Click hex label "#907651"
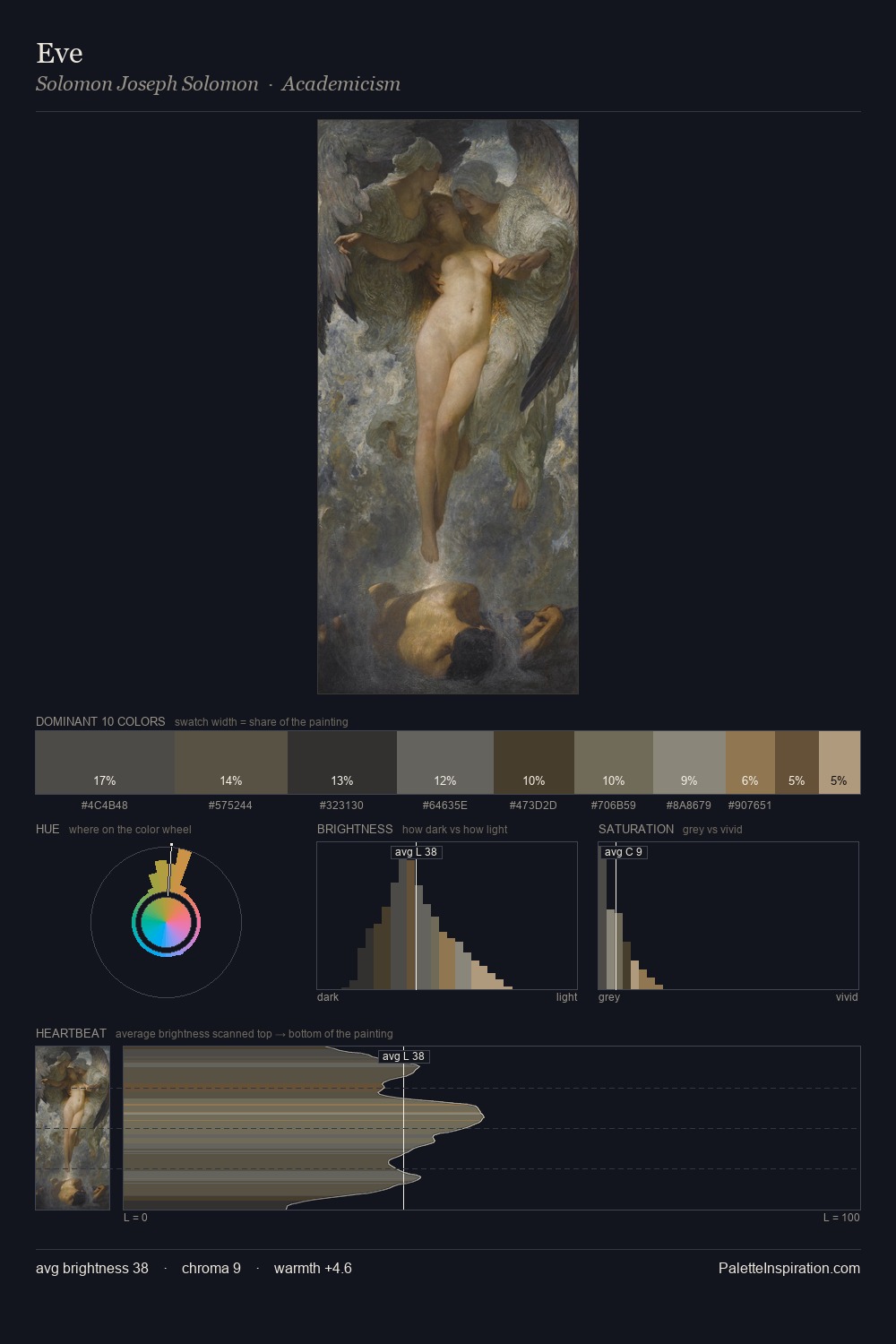The width and height of the screenshot is (896, 1344). click(x=750, y=805)
